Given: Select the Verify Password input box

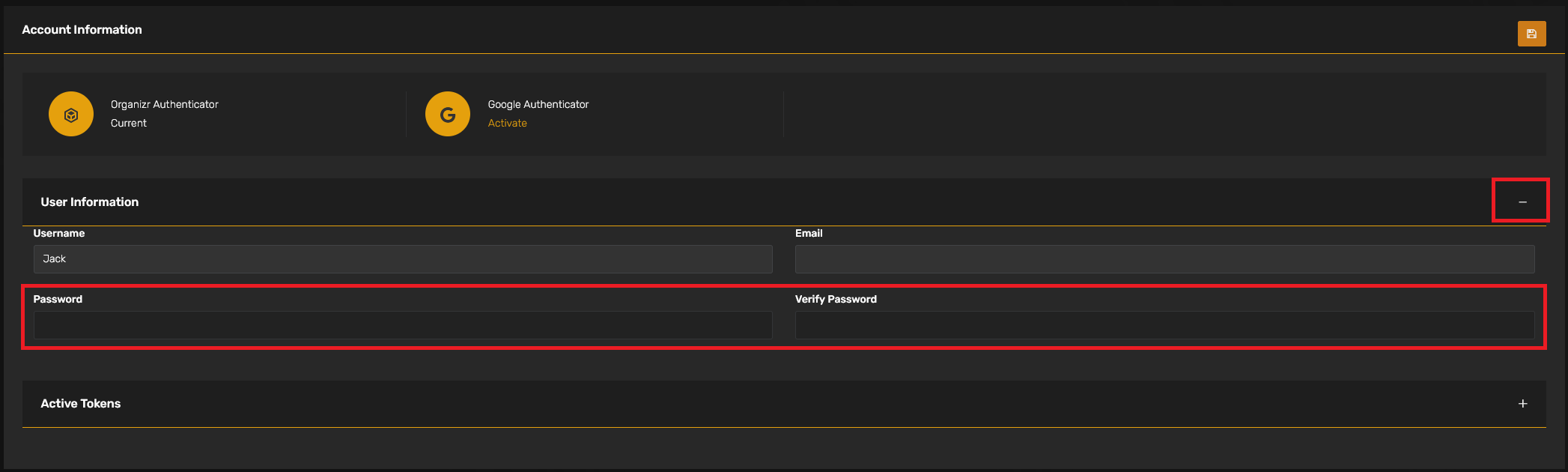Looking at the screenshot, I should tap(1164, 325).
